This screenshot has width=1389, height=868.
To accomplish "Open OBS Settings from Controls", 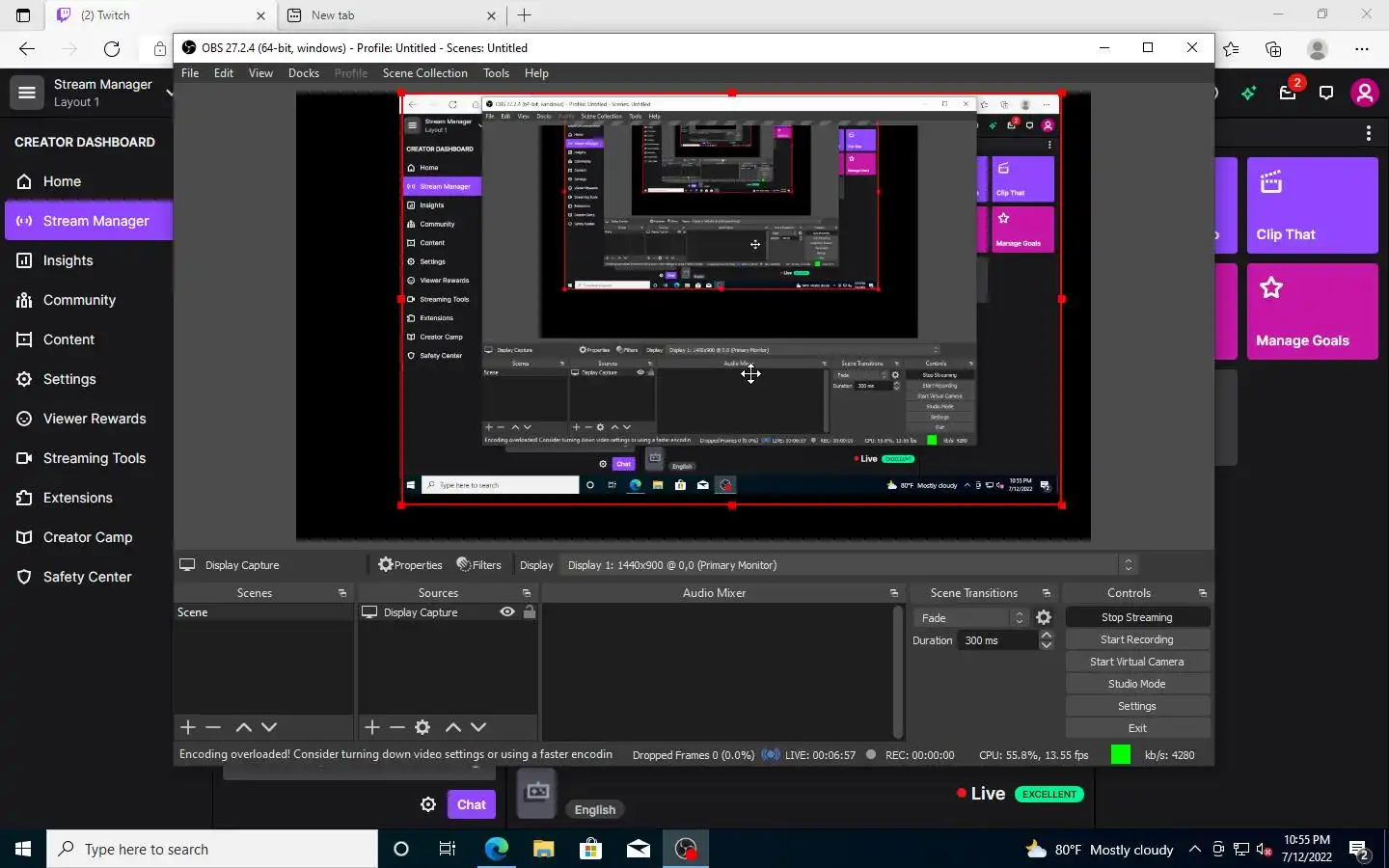I will pos(1137,706).
